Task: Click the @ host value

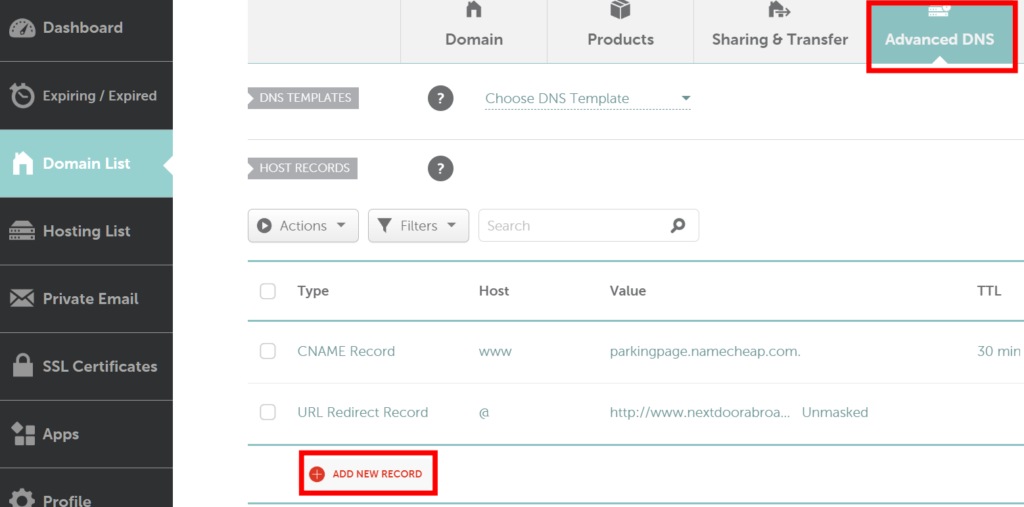Action: pos(484,413)
